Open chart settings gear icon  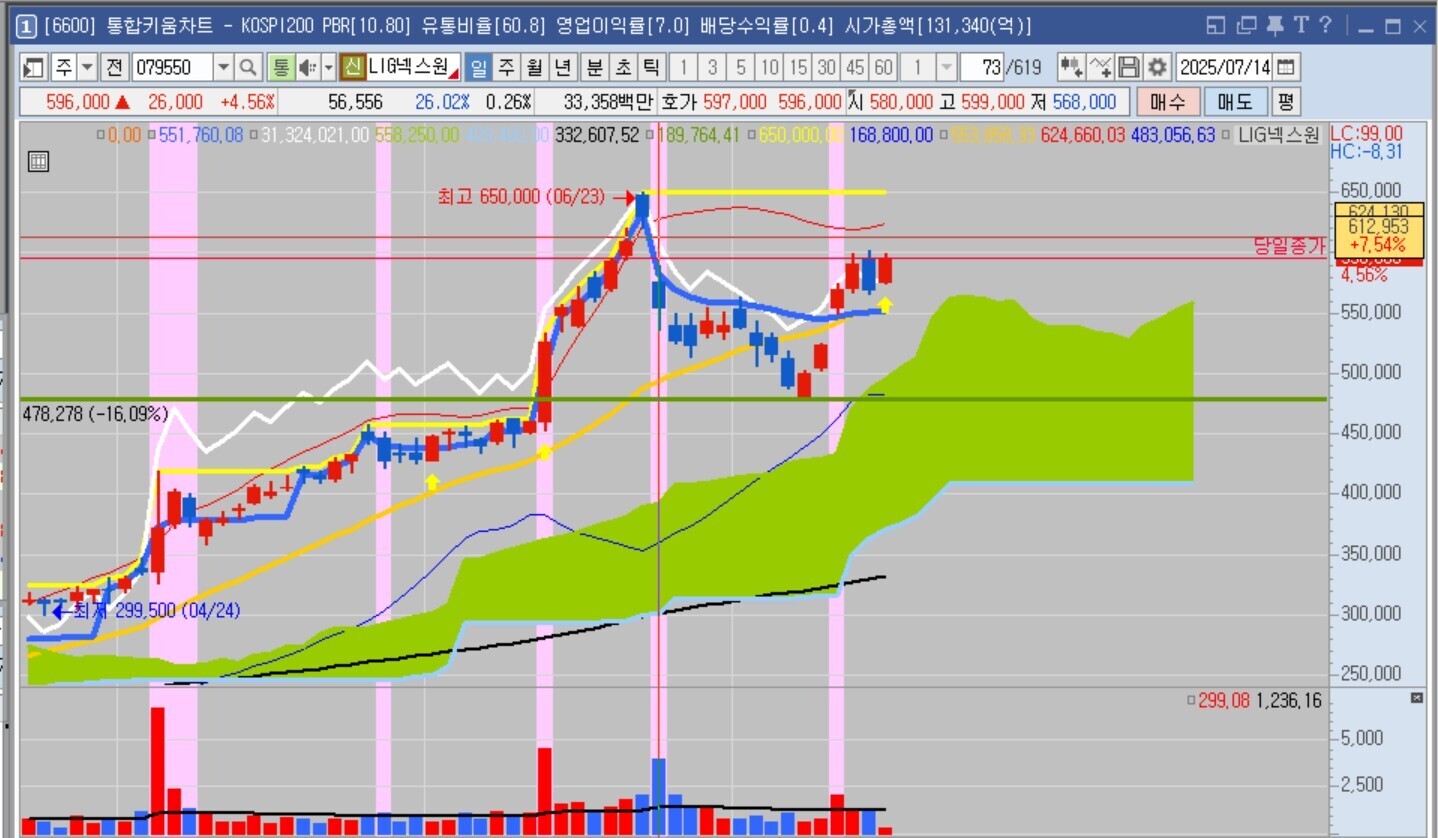tap(1157, 68)
